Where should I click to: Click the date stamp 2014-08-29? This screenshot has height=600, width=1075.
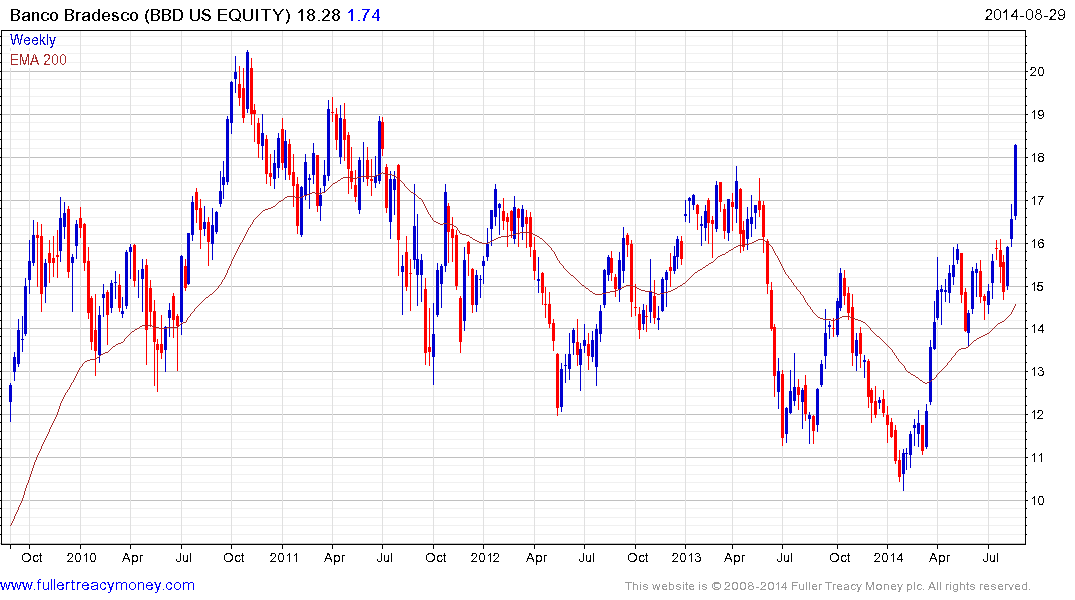point(1025,14)
